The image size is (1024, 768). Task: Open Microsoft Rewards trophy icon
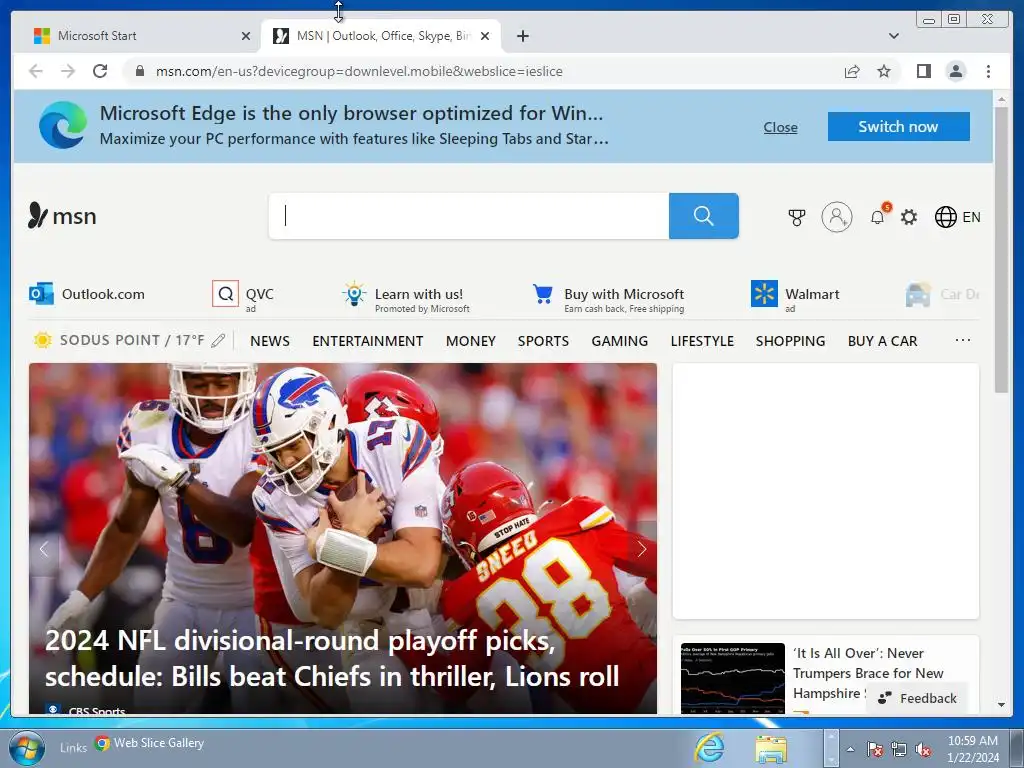tap(797, 217)
